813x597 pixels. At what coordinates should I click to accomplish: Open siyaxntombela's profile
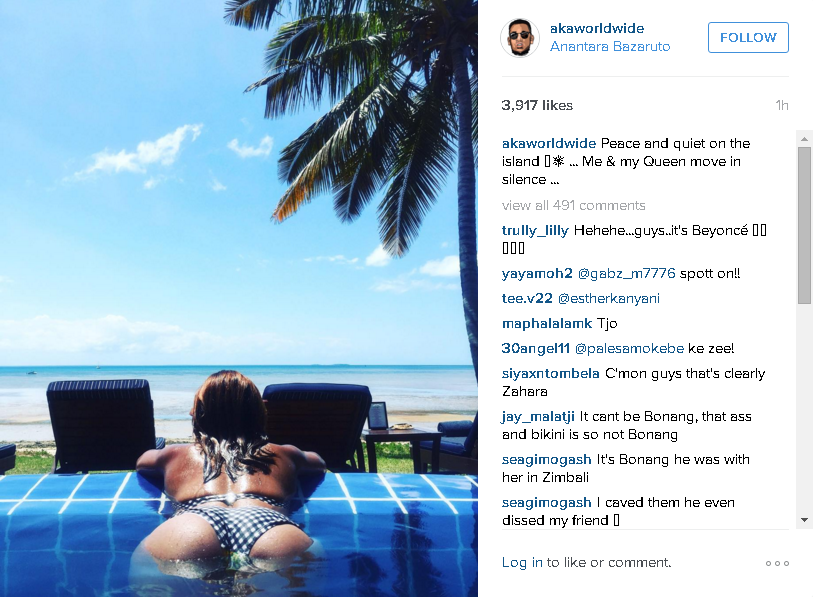pos(551,373)
